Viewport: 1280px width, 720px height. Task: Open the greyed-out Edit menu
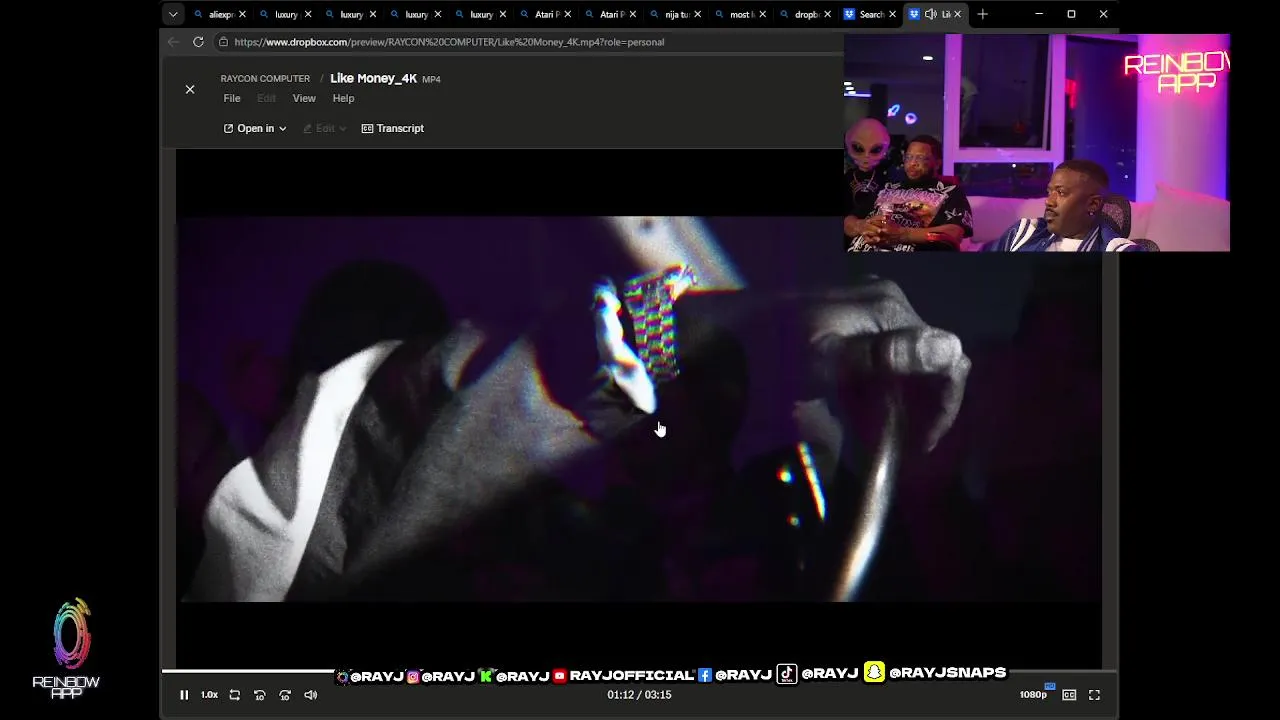[266, 98]
